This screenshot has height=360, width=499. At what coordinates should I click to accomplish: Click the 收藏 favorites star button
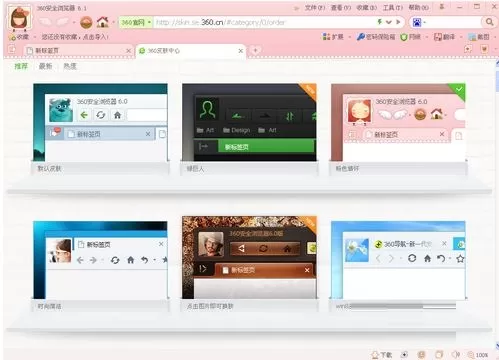19,37
